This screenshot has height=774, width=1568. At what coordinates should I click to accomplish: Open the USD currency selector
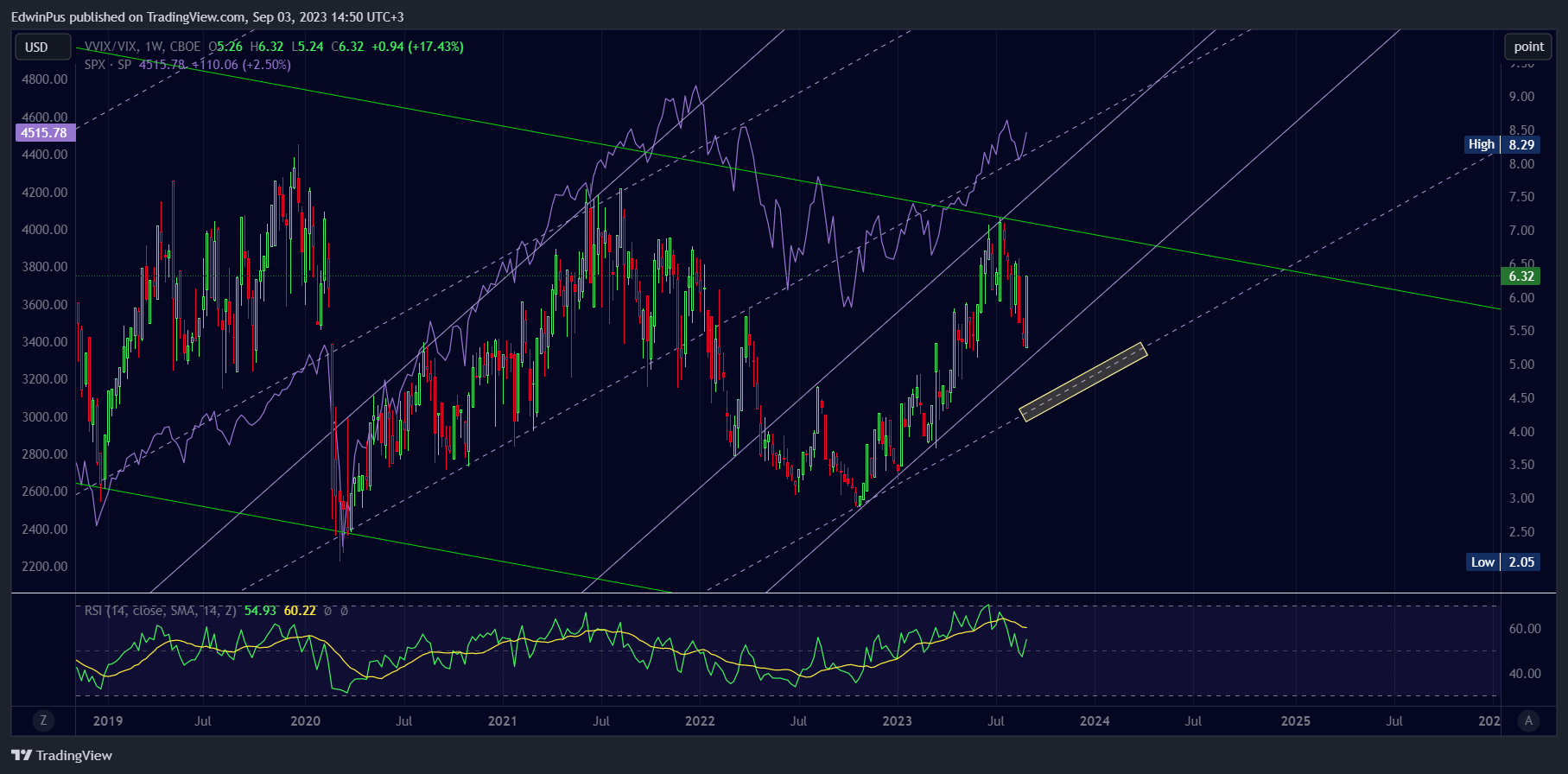point(42,47)
